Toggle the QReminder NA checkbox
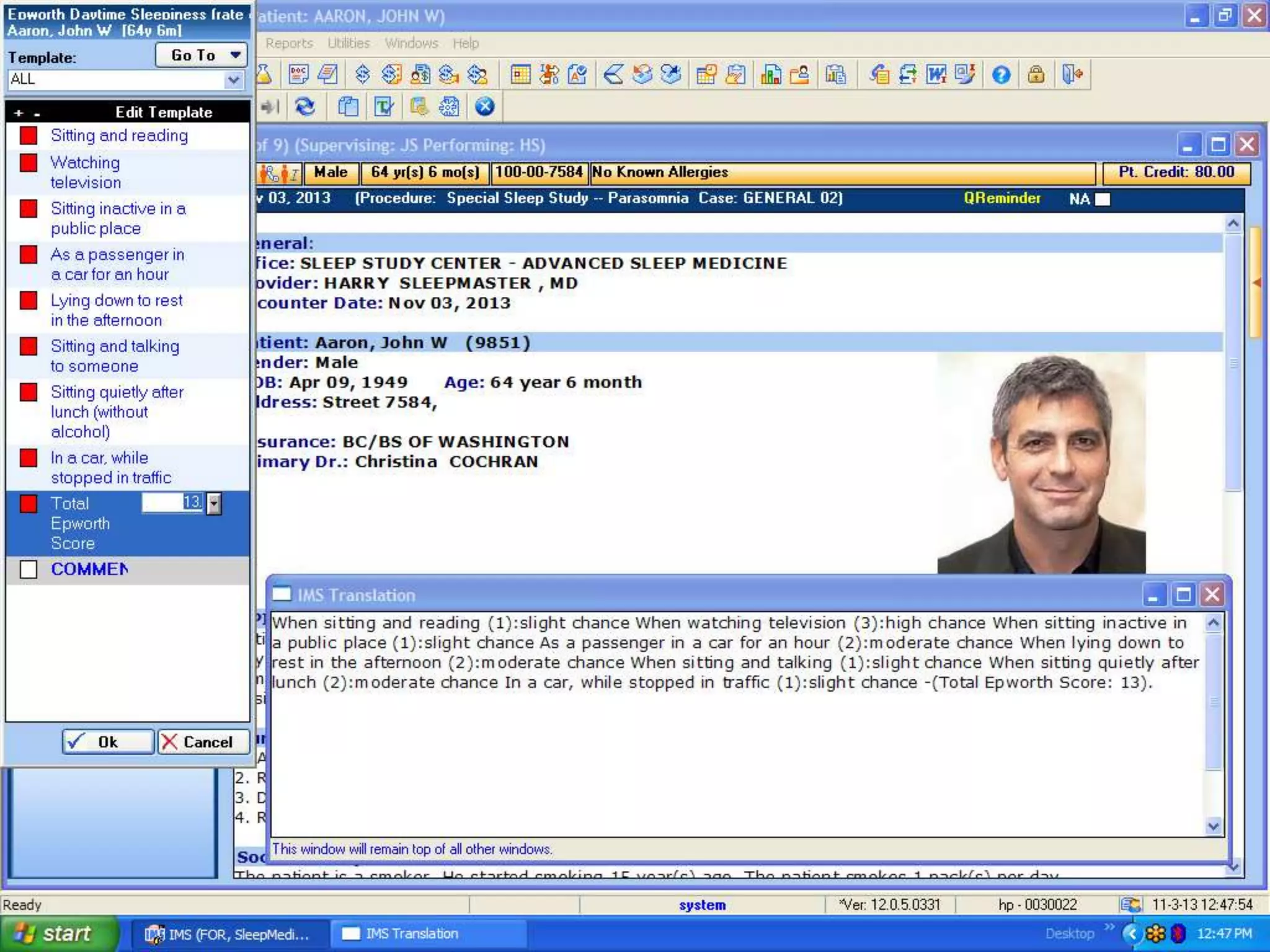The image size is (1270, 952). [x=1103, y=199]
